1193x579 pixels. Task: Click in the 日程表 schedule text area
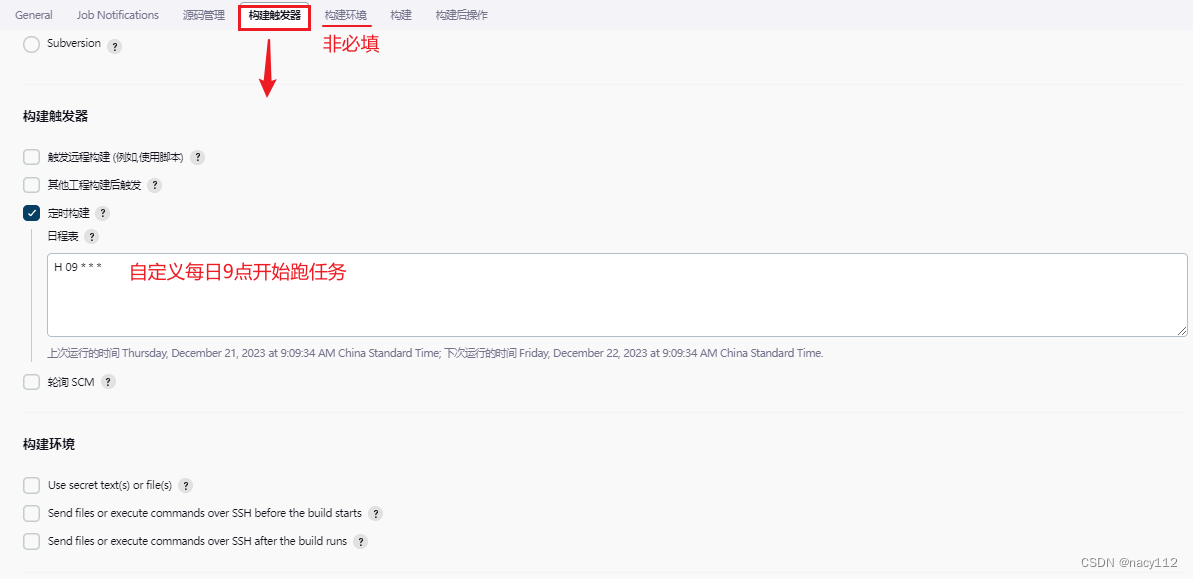click(617, 295)
